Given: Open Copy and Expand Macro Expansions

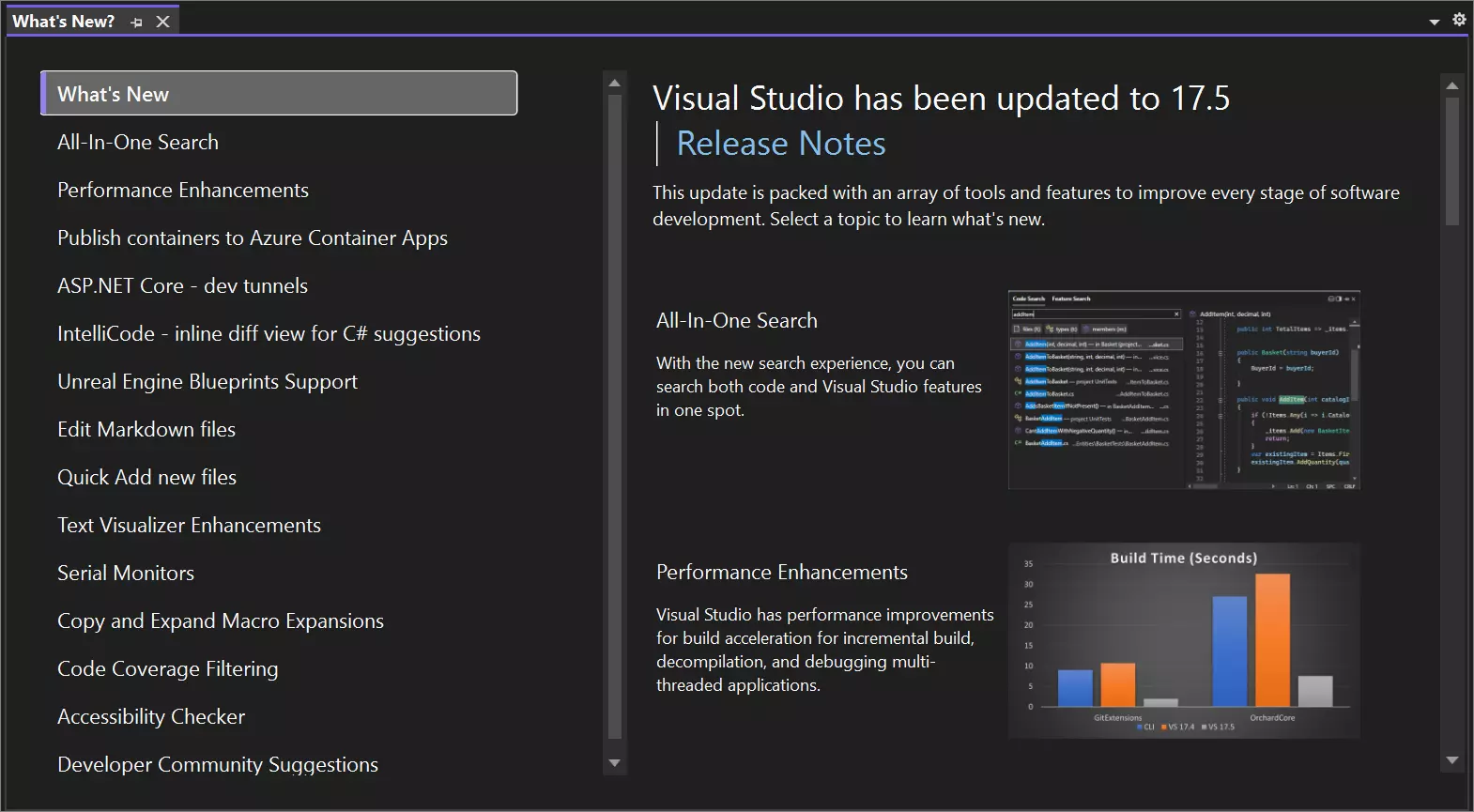Looking at the screenshot, I should tap(221, 620).
